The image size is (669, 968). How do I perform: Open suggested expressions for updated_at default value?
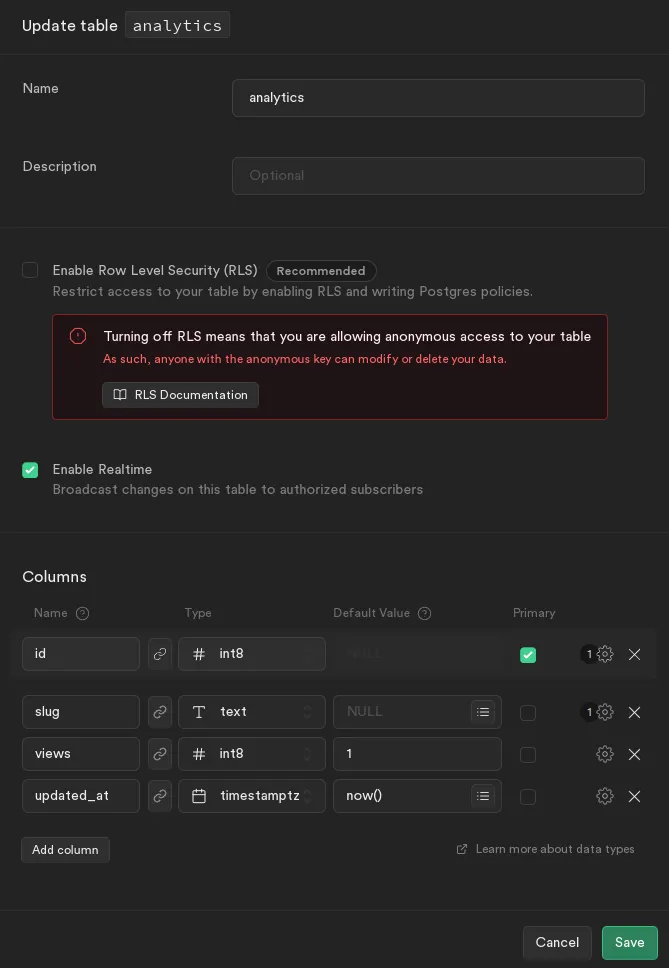[483, 796]
